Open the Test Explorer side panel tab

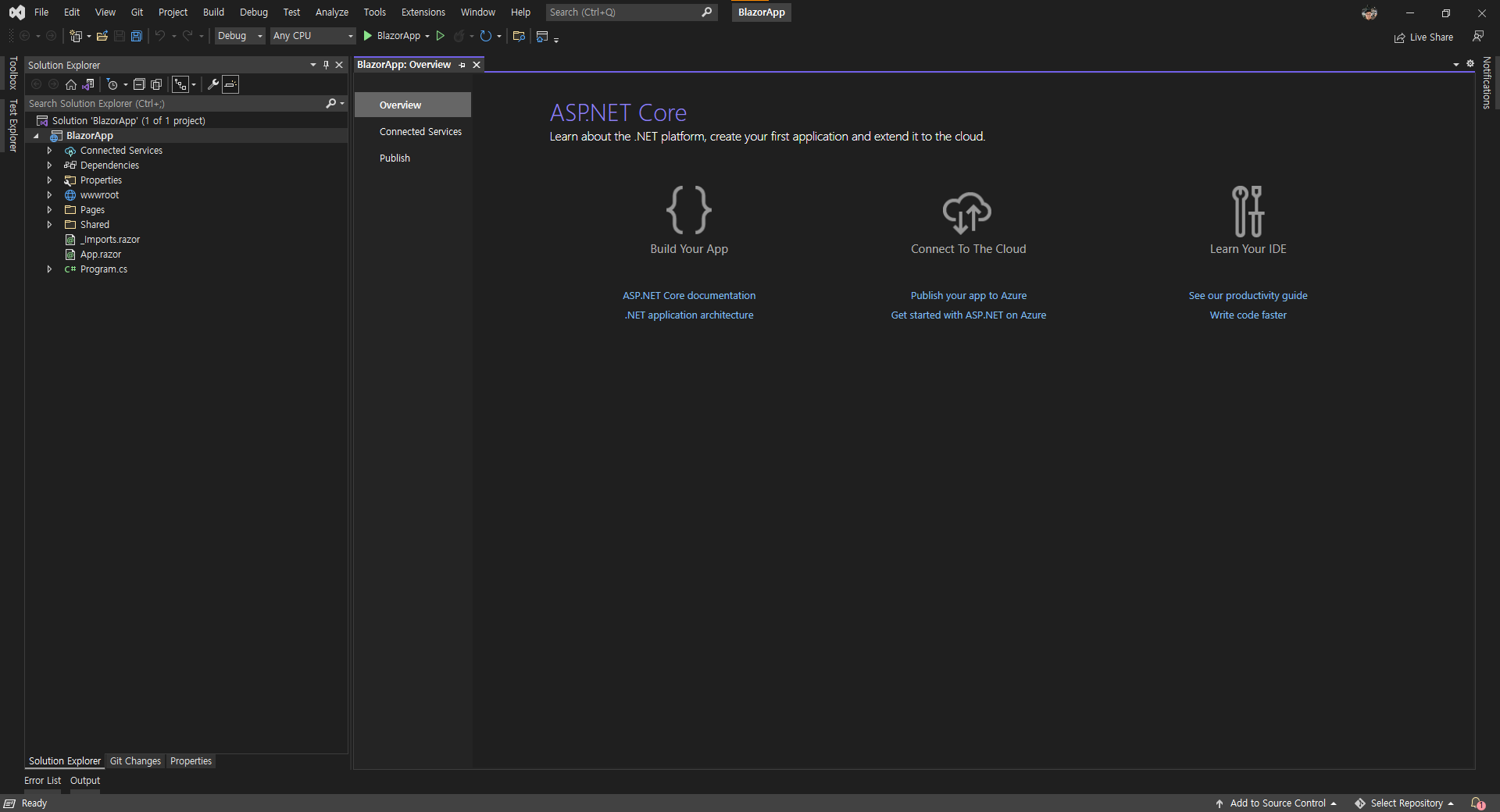[12, 126]
